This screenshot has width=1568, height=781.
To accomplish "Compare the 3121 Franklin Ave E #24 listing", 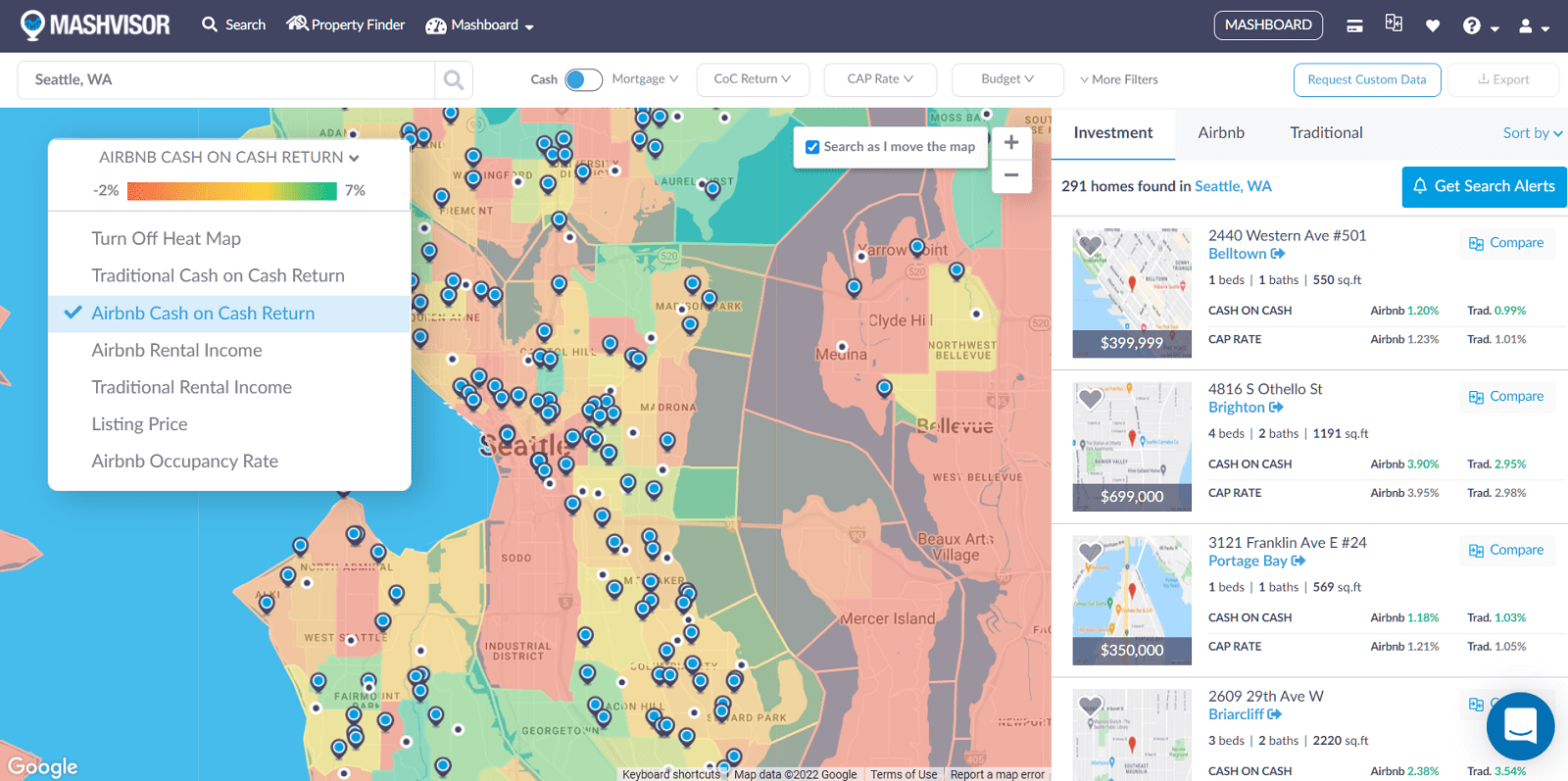I will point(1506,551).
